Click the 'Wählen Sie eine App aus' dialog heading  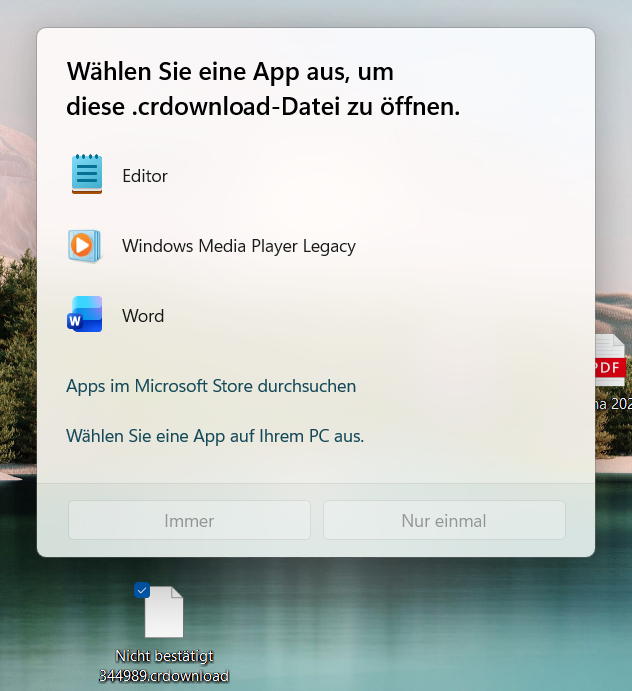pos(230,72)
